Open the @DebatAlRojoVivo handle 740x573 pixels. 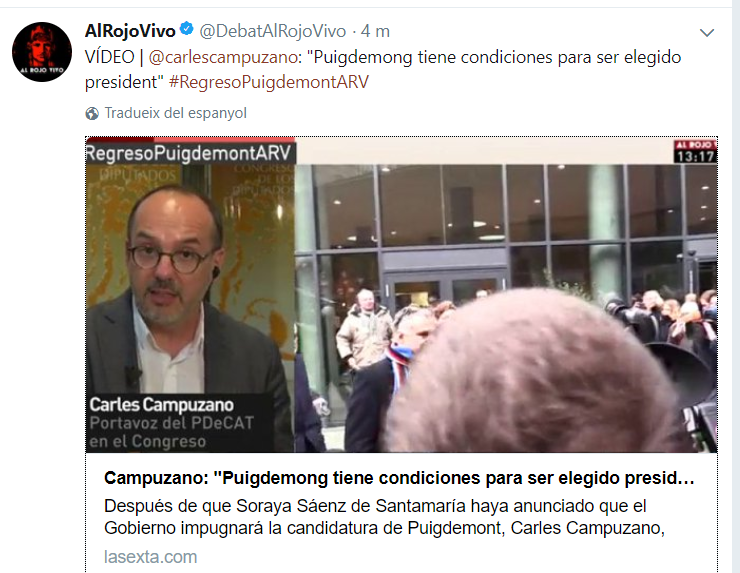[x=273, y=31]
